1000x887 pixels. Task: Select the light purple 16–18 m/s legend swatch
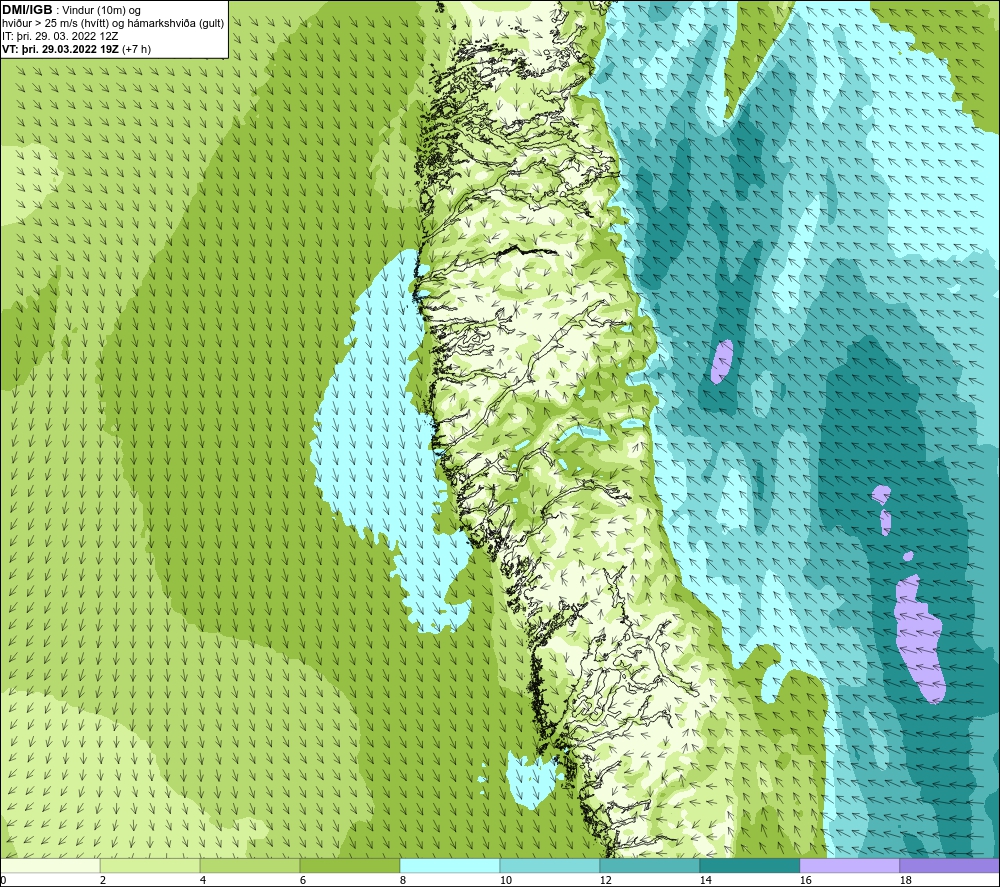[849, 865]
